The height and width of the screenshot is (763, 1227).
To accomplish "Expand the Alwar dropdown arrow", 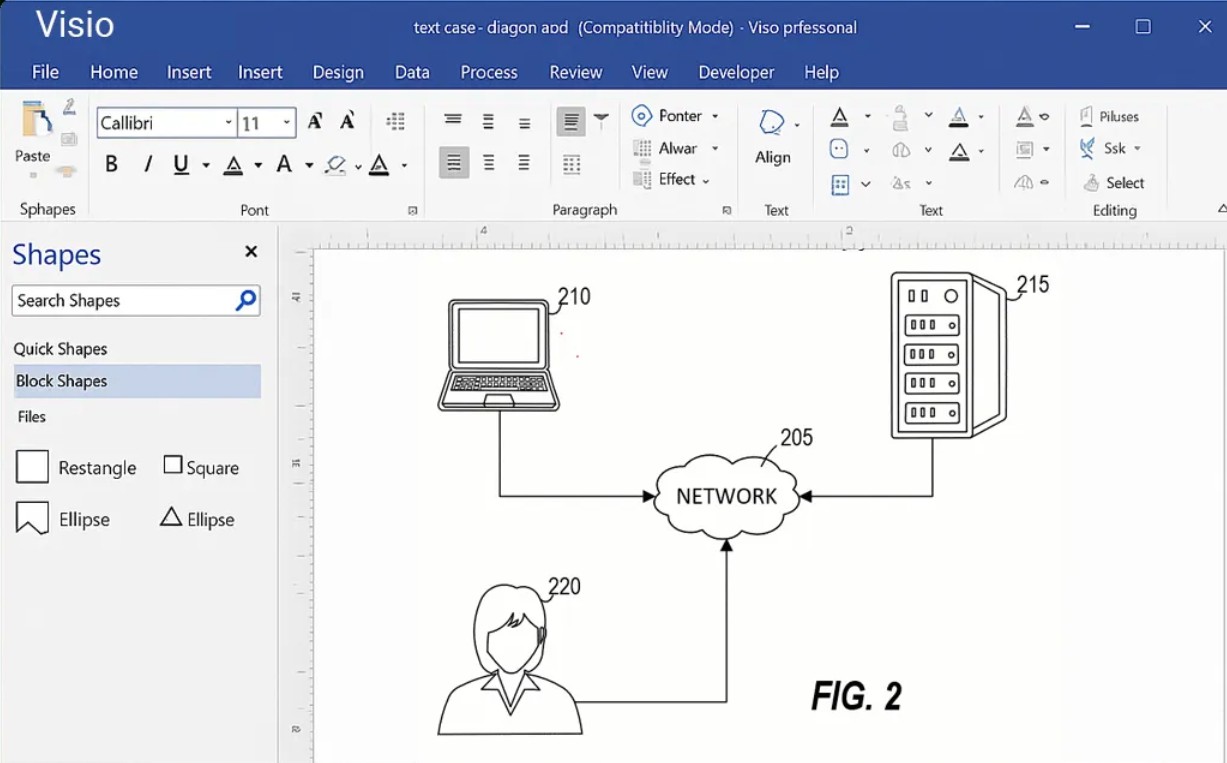I will point(715,148).
